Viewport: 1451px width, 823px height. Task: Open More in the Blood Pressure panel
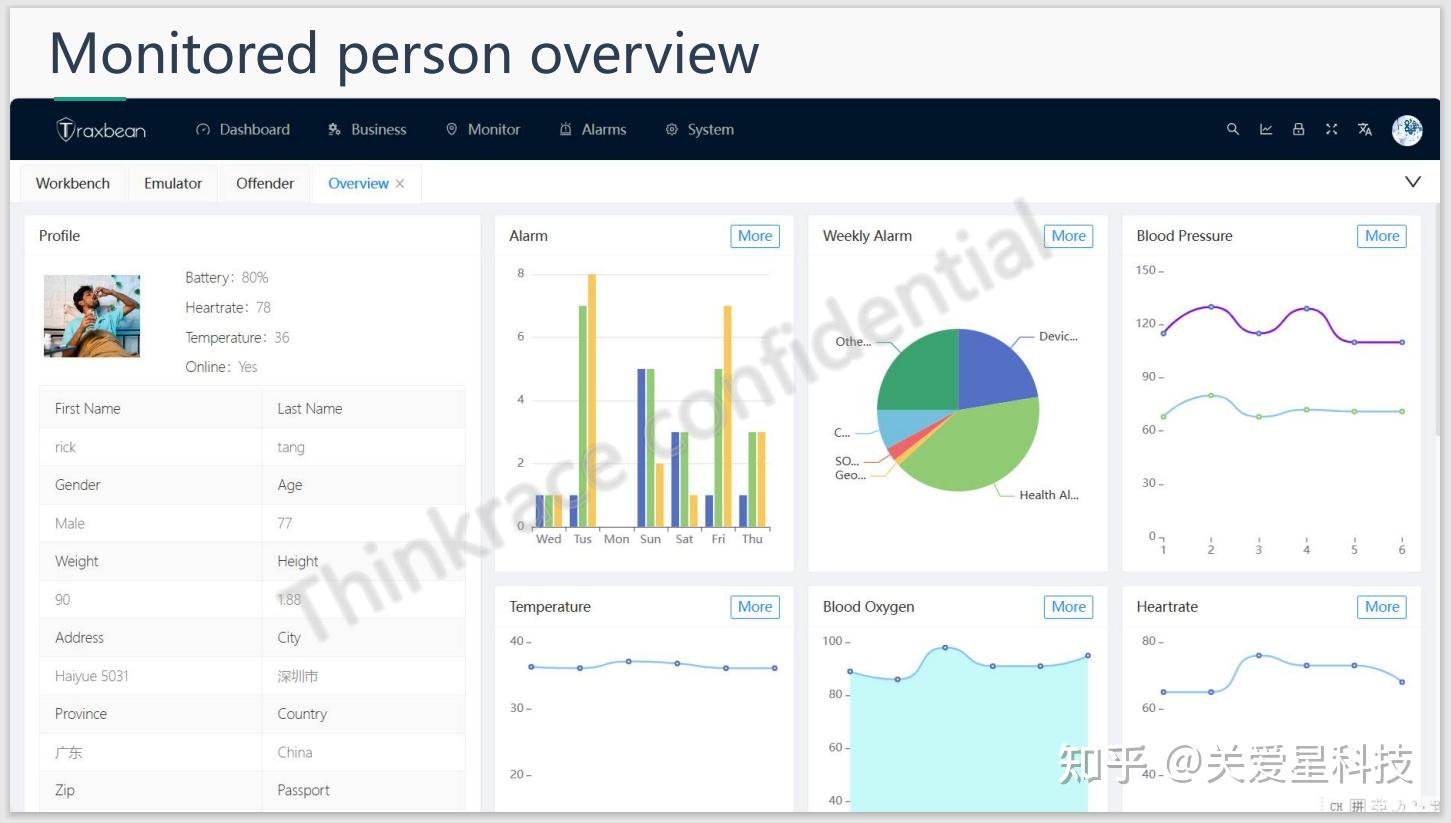1381,235
